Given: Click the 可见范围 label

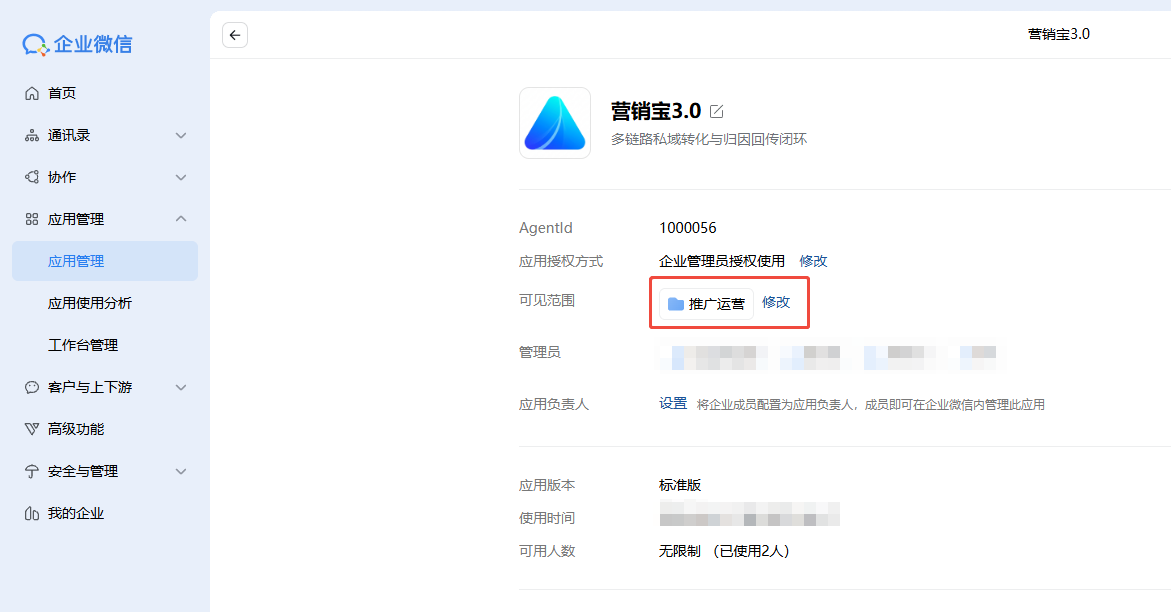Looking at the screenshot, I should pyautogui.click(x=547, y=300).
